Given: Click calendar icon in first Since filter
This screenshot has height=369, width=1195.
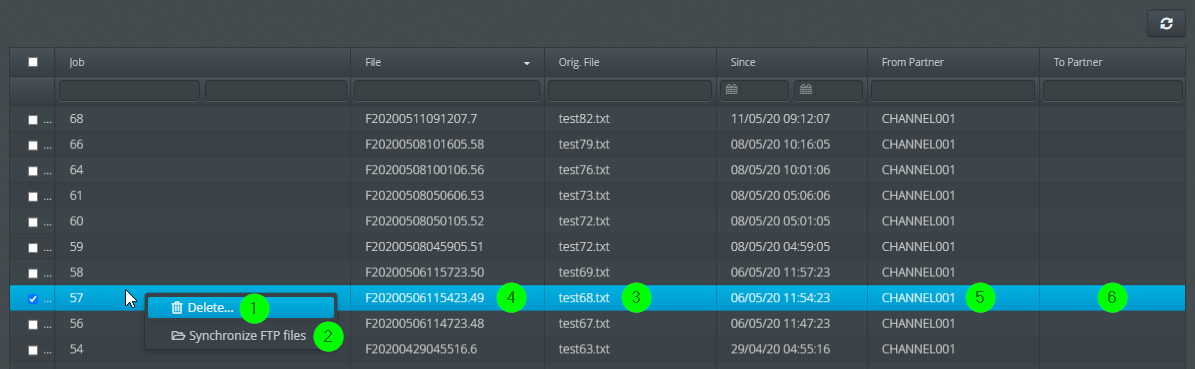Looking at the screenshot, I should (732, 90).
